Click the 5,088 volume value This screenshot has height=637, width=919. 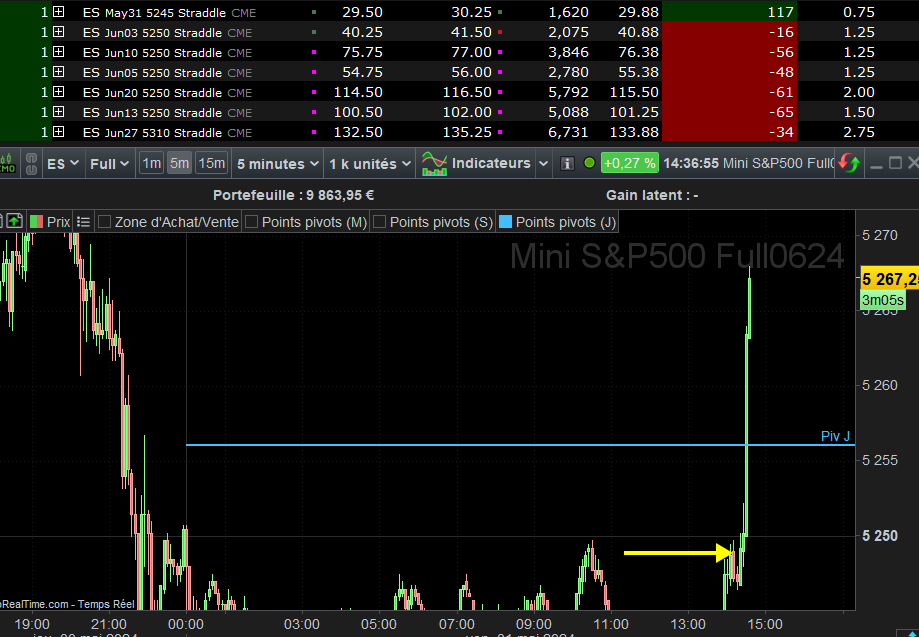pos(568,111)
